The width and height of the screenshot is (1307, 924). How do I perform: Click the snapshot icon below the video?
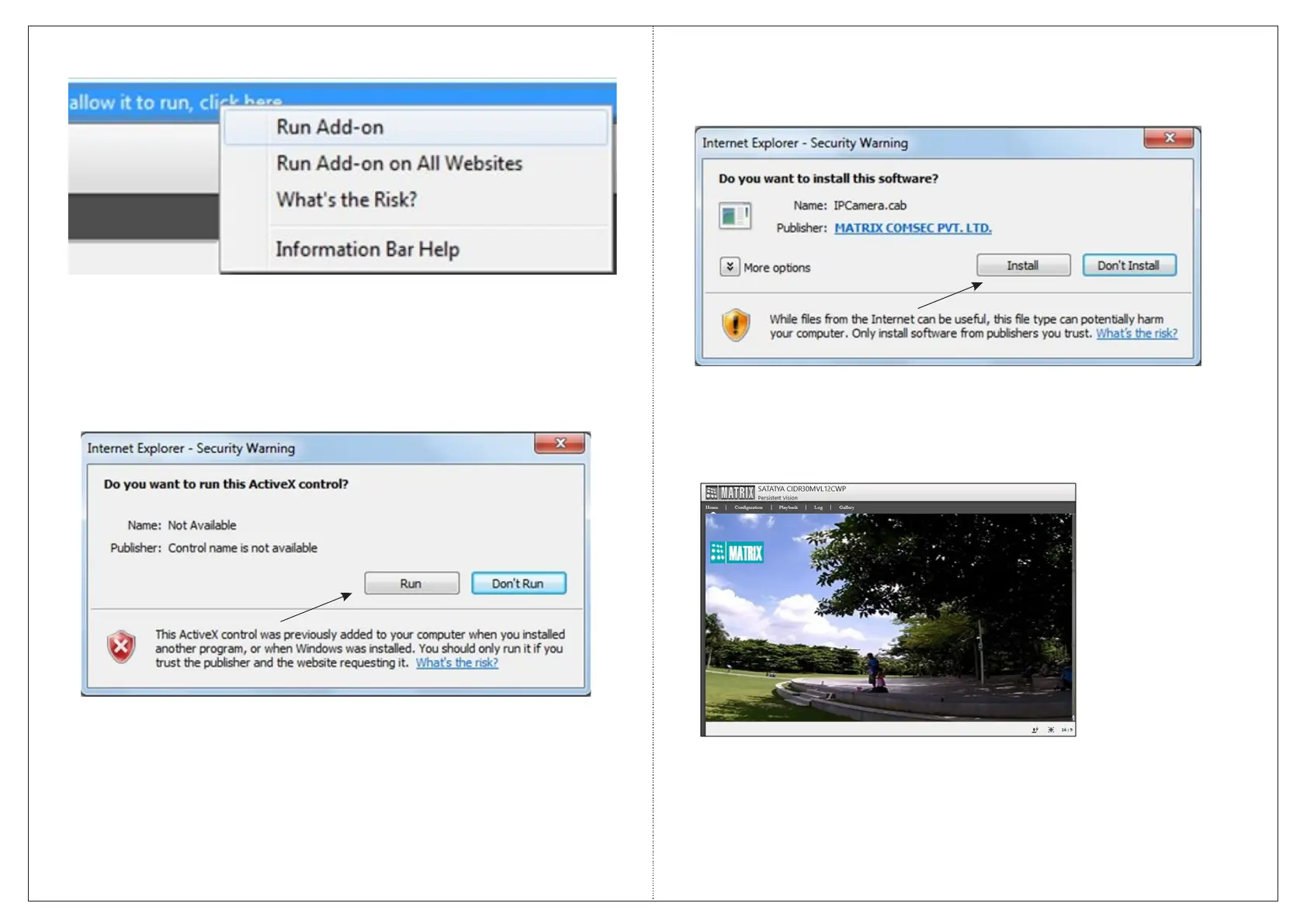coord(1035,730)
